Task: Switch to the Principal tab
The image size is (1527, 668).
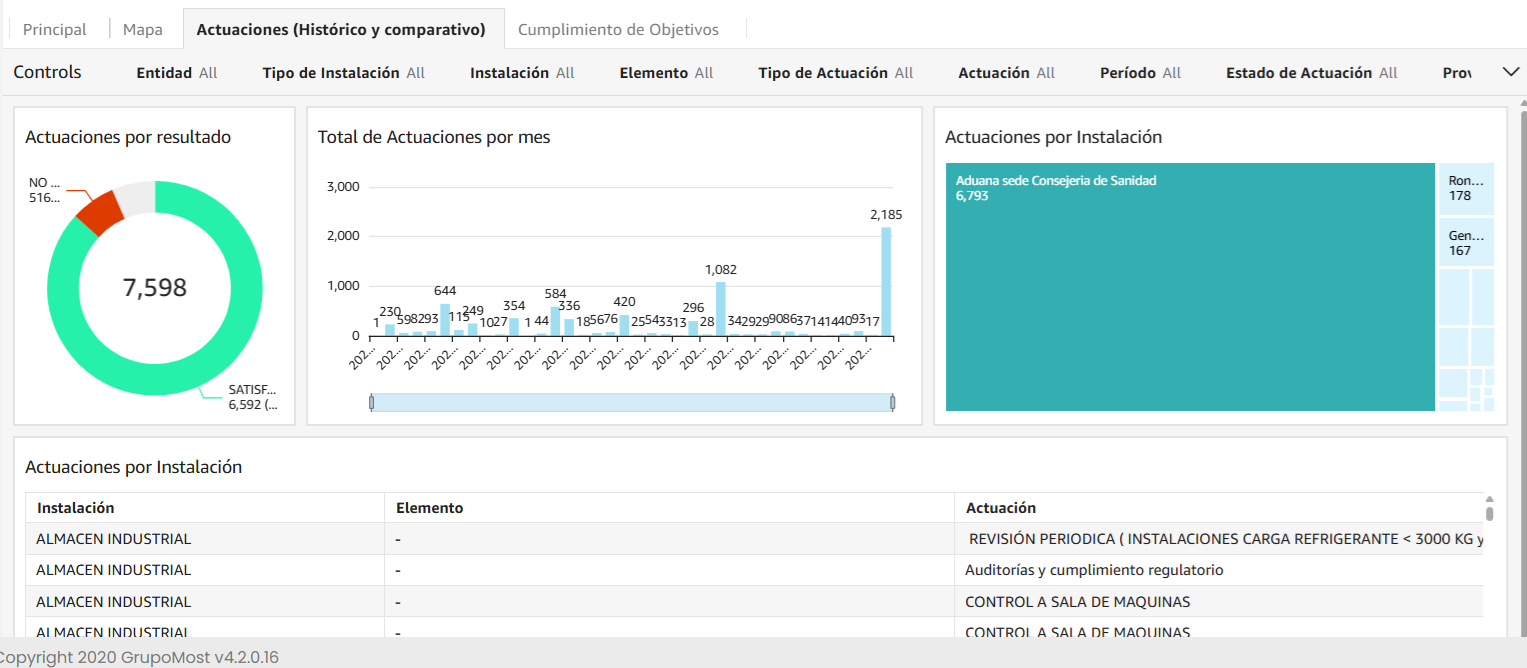Action: [x=55, y=30]
